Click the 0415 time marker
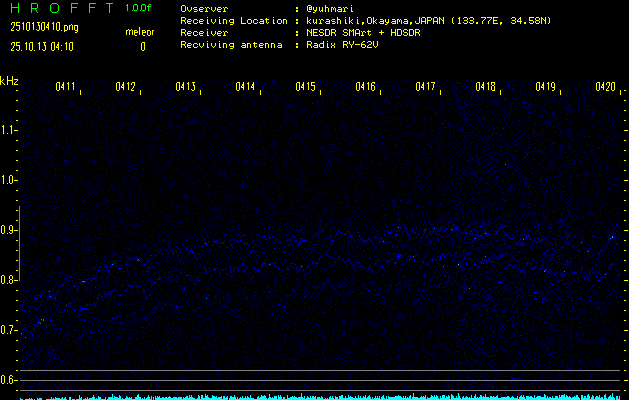This screenshot has width=629, height=400. pos(306,88)
